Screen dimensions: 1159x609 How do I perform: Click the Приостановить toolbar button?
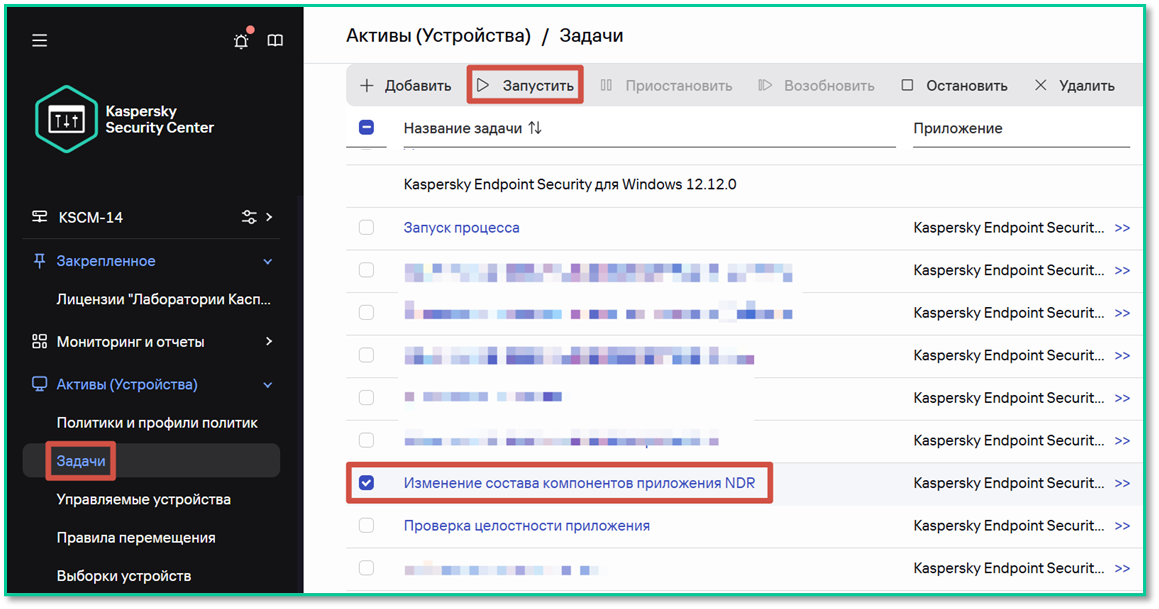(x=666, y=86)
